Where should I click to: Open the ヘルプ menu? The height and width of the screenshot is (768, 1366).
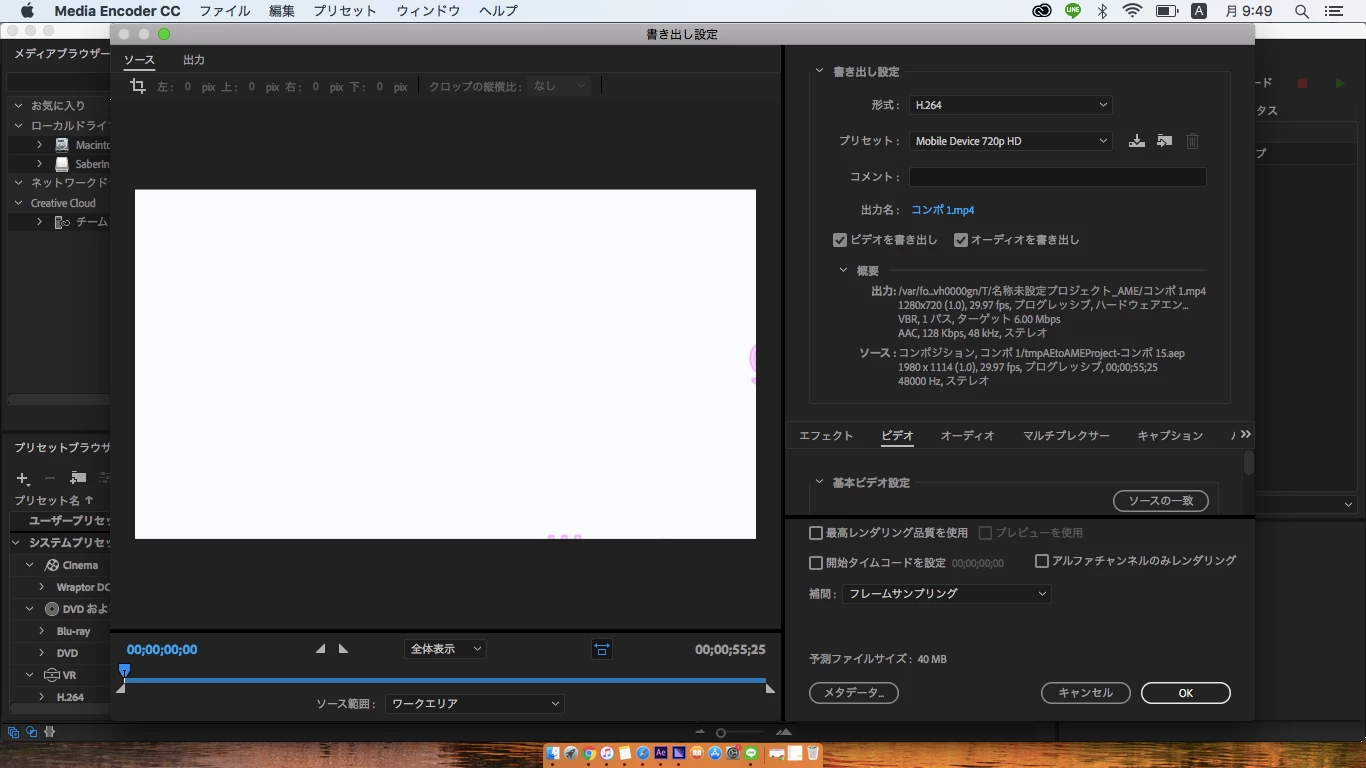coord(498,11)
